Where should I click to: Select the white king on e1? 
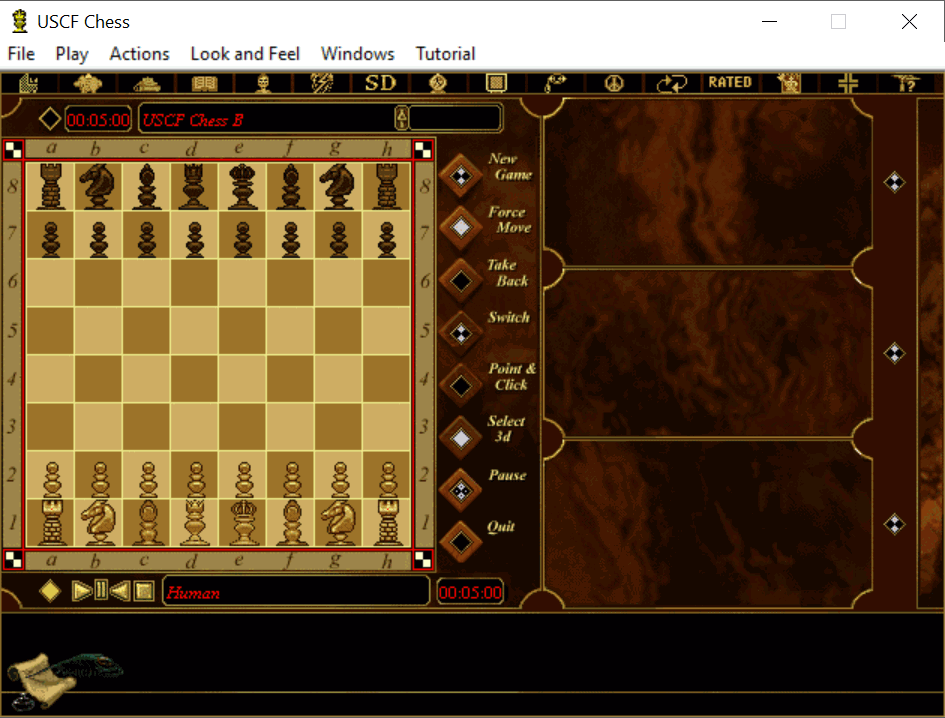click(x=243, y=523)
